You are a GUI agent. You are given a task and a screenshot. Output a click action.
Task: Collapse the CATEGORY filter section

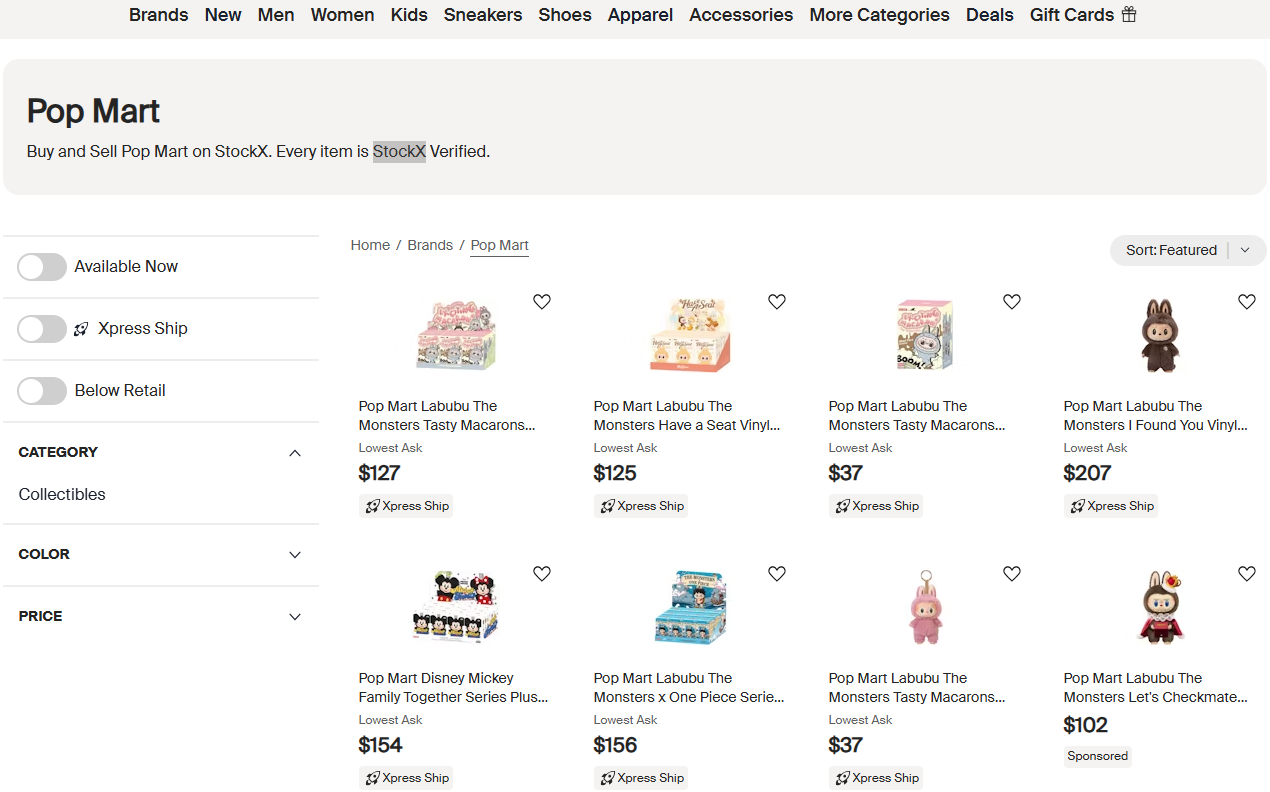click(295, 453)
